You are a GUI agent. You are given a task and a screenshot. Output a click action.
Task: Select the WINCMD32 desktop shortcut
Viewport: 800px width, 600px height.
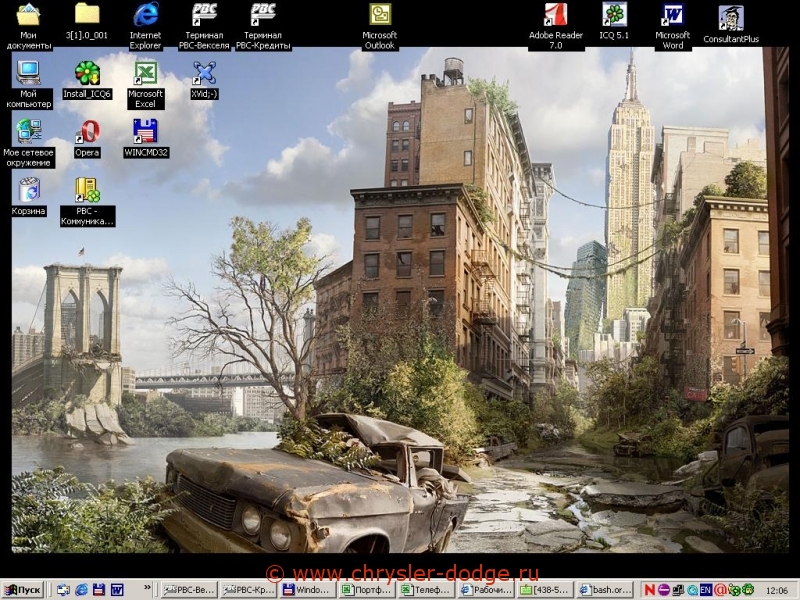[145, 139]
